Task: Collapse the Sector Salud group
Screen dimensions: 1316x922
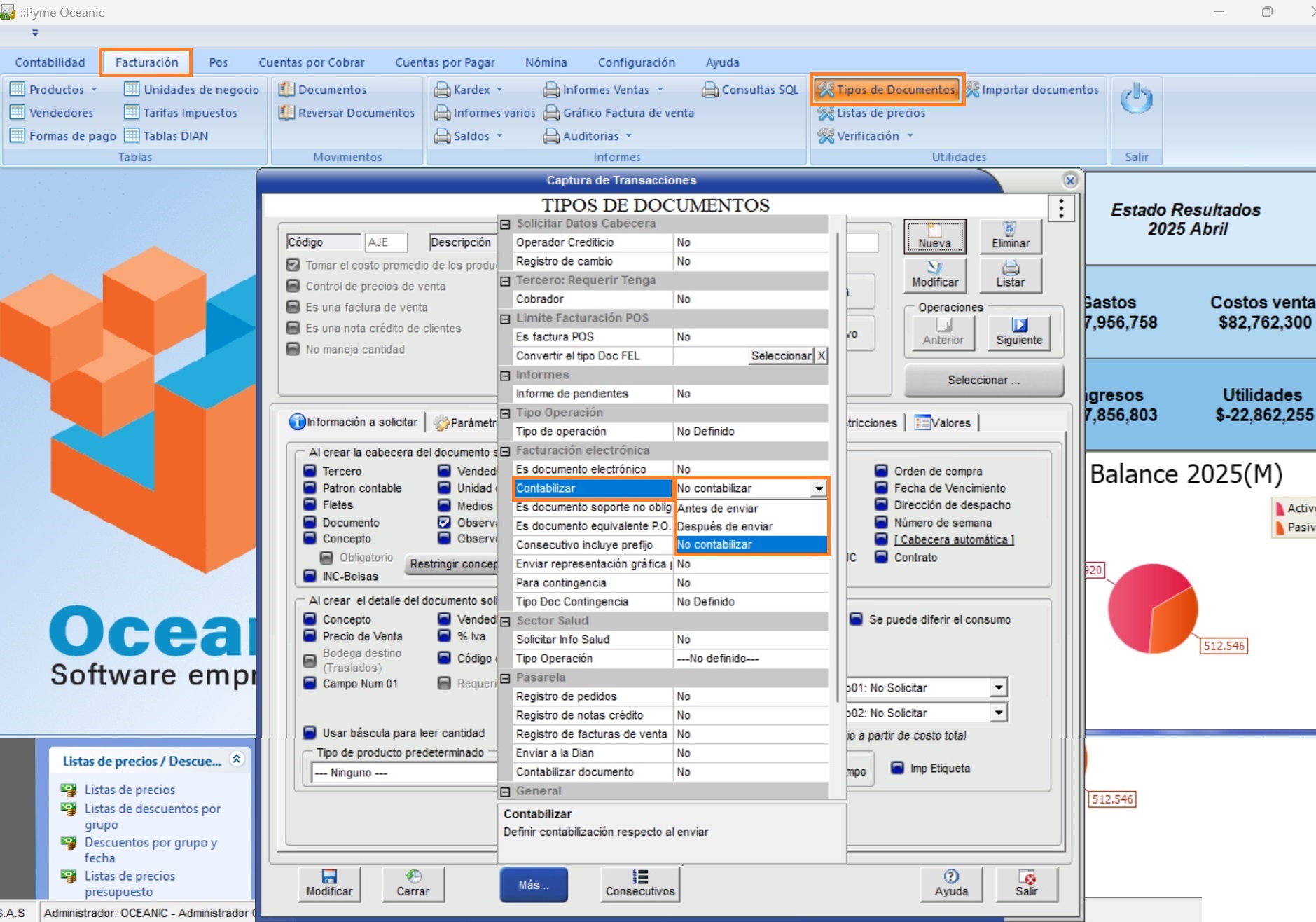Action: [505, 621]
